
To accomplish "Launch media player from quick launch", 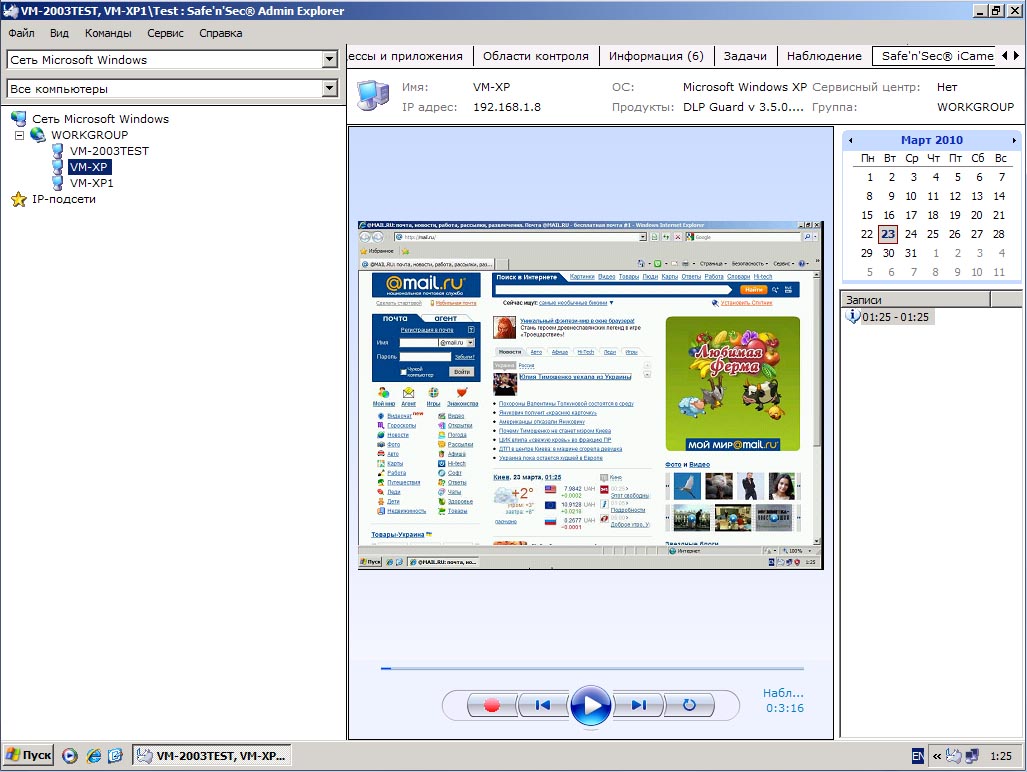I will pyautogui.click(x=69, y=756).
